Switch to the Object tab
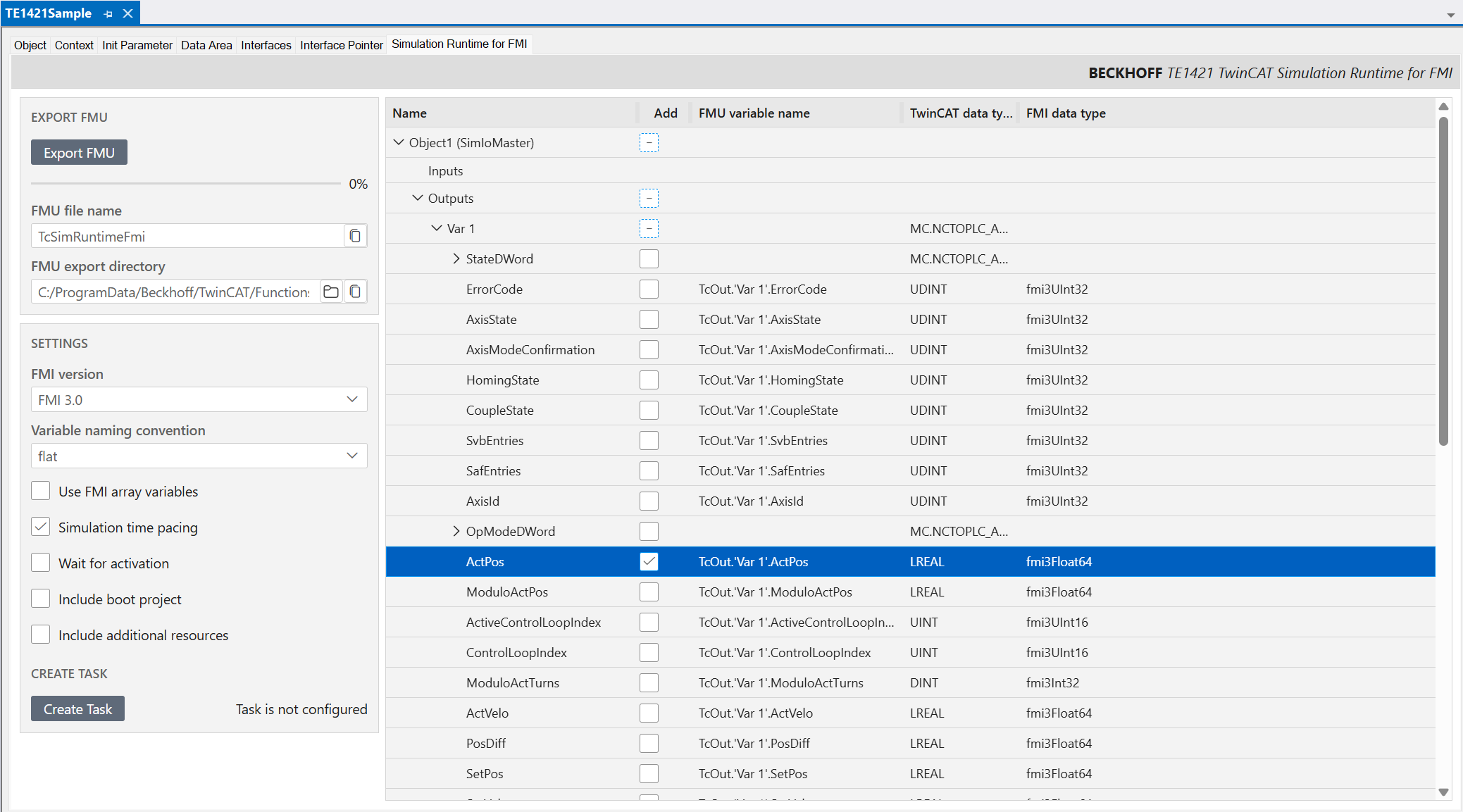This screenshot has width=1463, height=812. (x=30, y=45)
